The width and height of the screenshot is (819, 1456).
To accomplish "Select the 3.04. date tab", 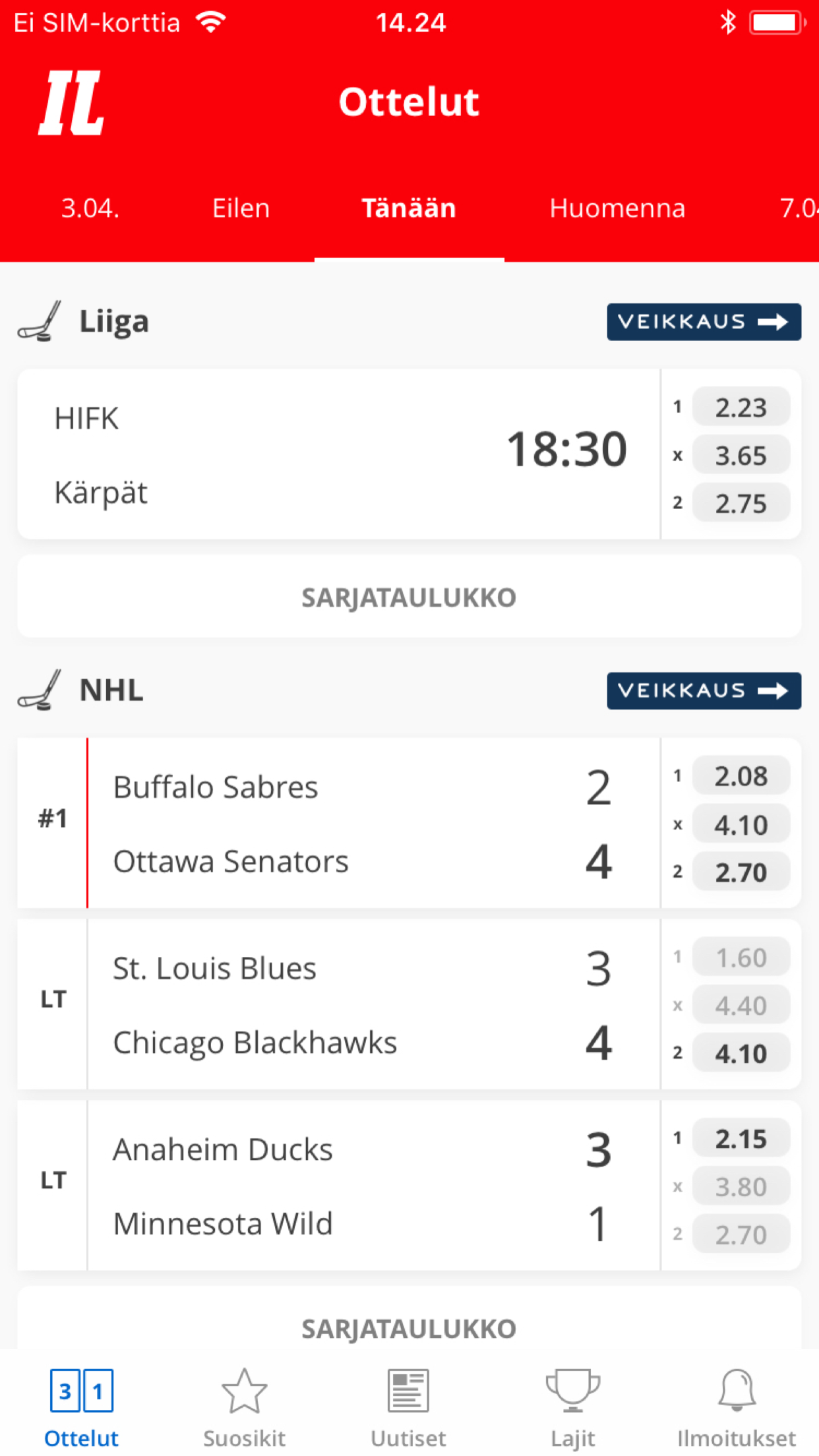I will click(90, 208).
